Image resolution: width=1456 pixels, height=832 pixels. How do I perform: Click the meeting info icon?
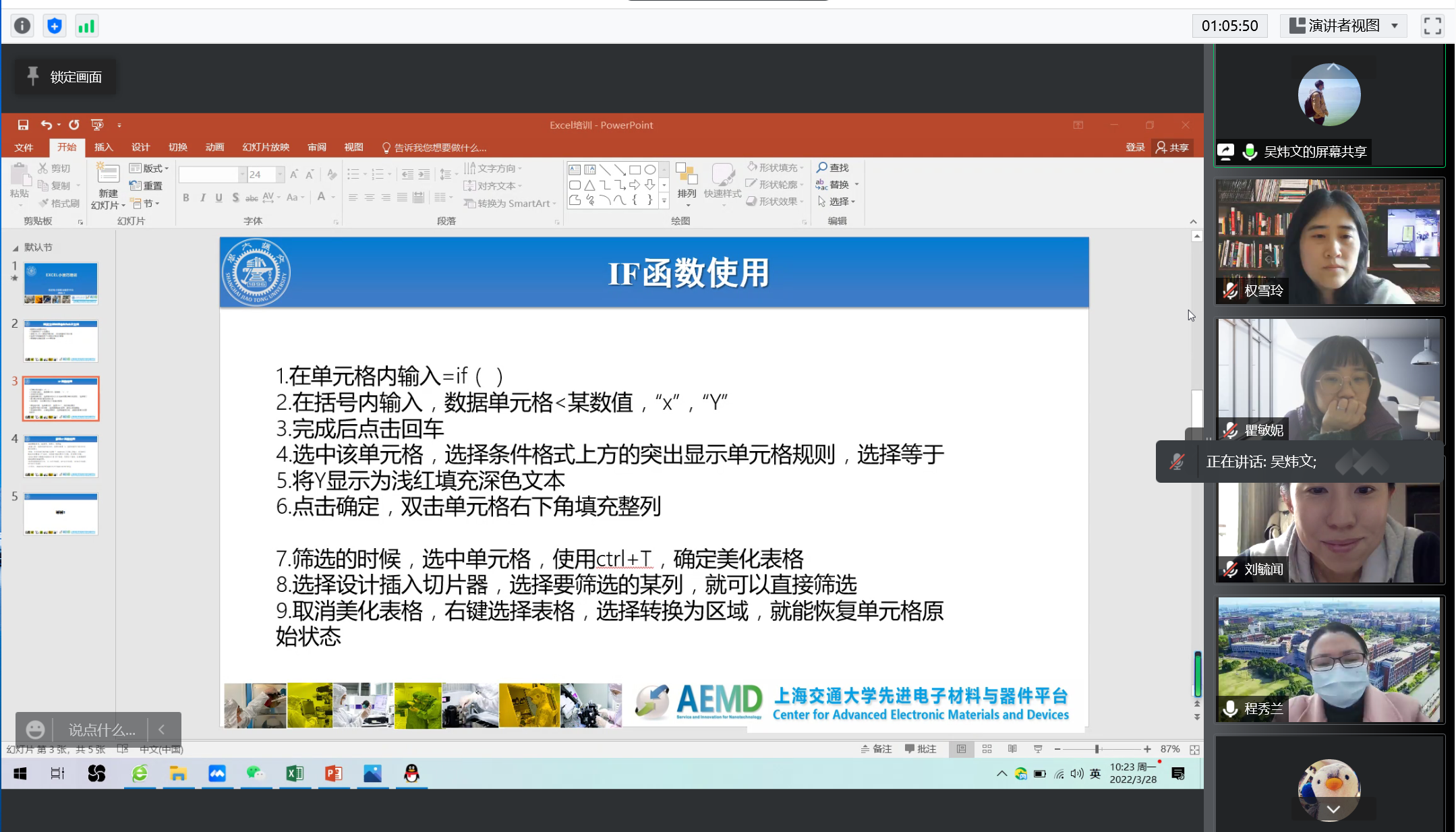click(x=22, y=26)
